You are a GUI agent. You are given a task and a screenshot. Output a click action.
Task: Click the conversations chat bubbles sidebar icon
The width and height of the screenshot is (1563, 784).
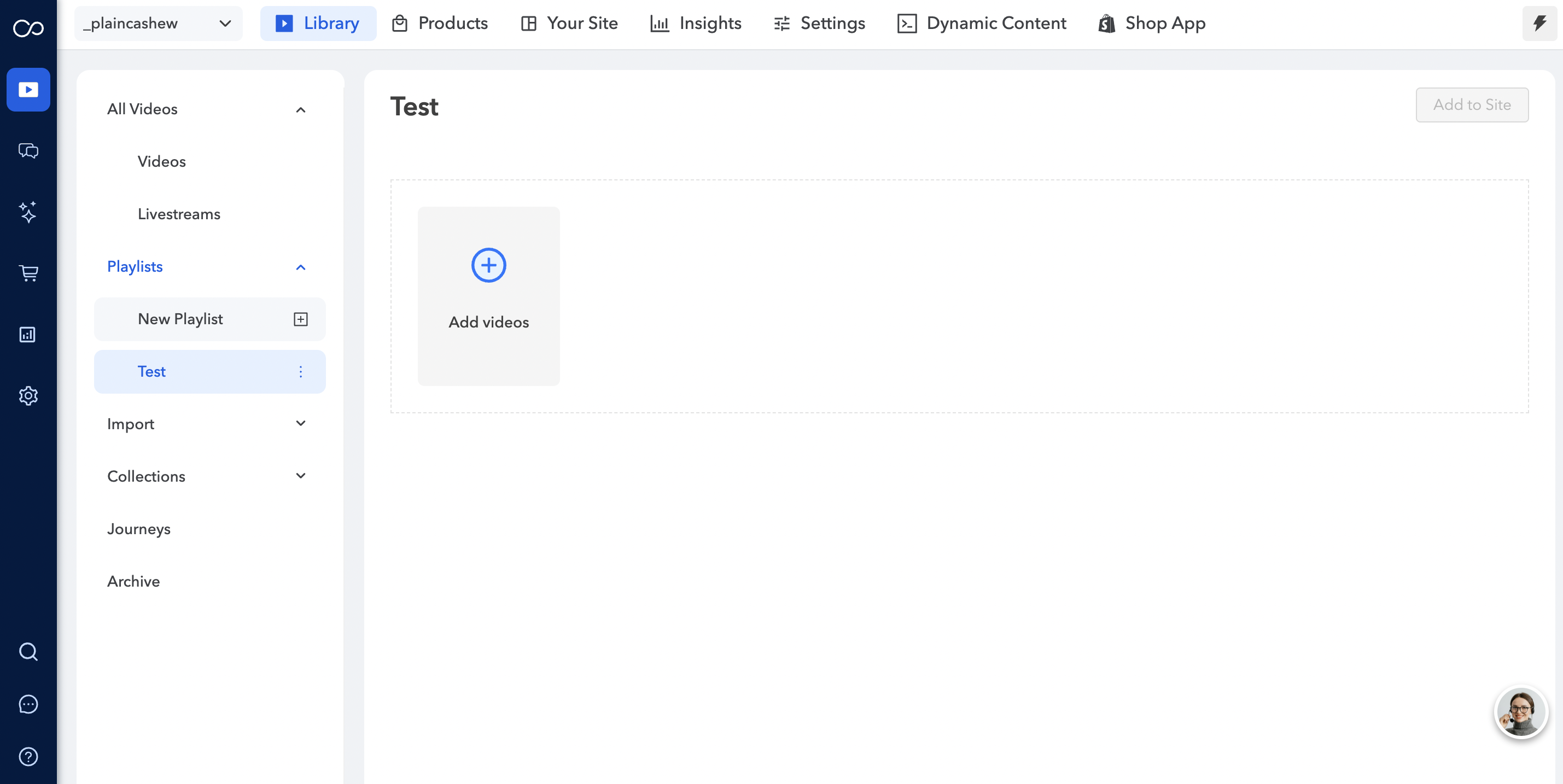click(28, 150)
